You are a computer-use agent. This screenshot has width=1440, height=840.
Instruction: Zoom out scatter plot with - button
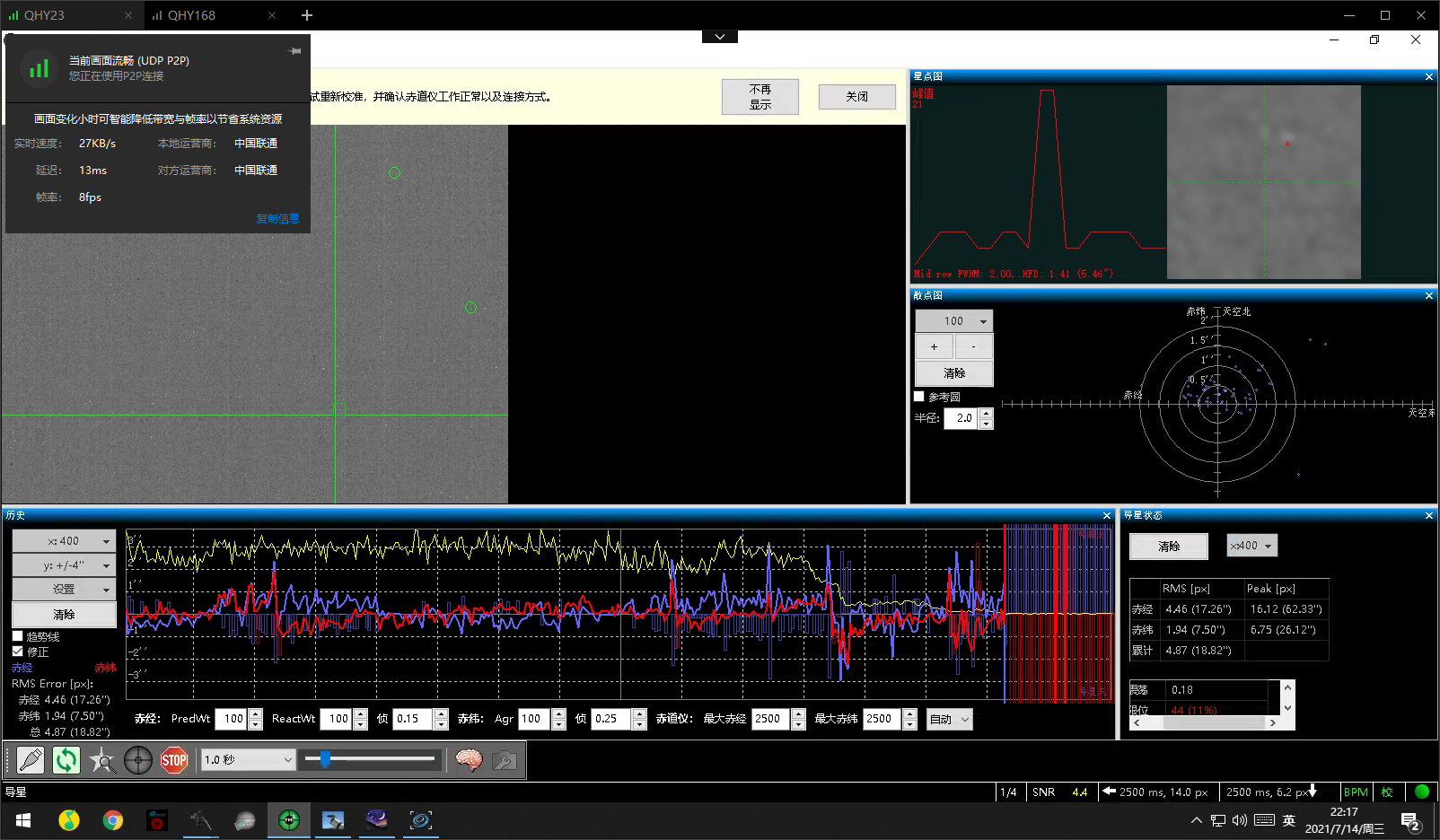[x=974, y=346]
